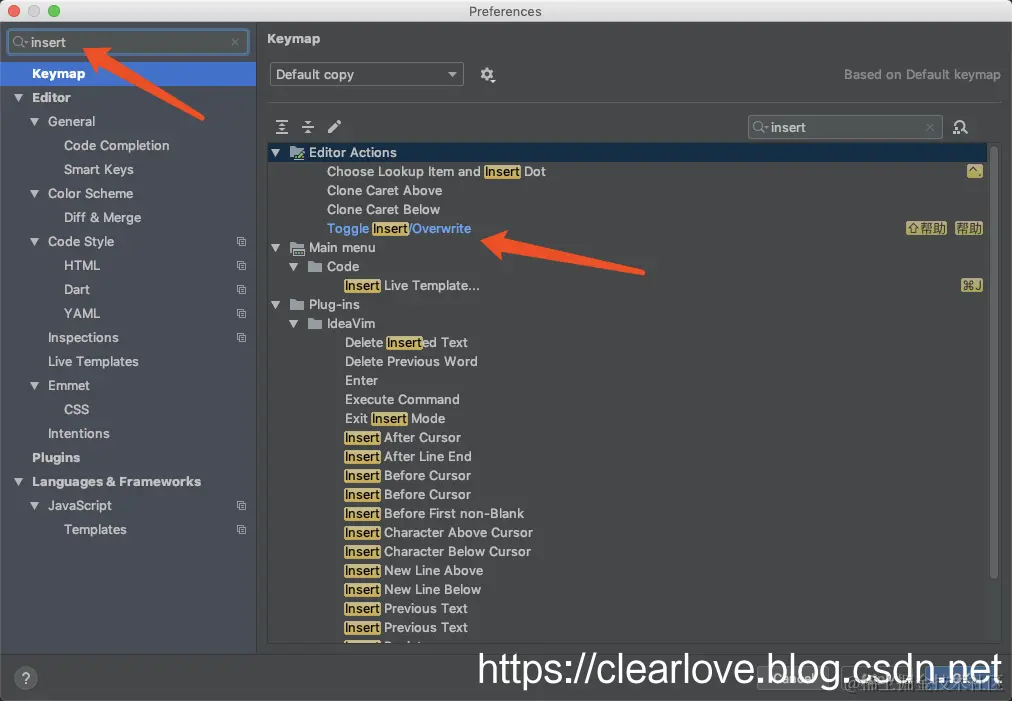This screenshot has width=1012, height=701.
Task: Collapse the Code Style sidebar node
Action: tap(34, 242)
